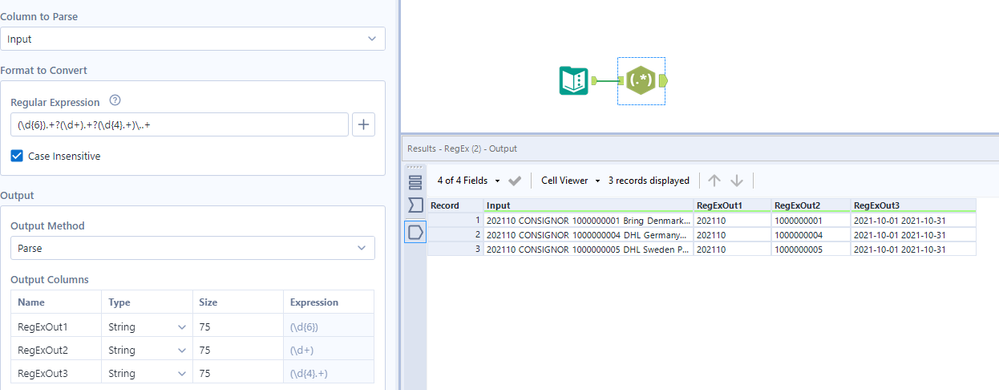Click the (\d+) expression cell
Screen dimensions: 999x390
(x=328, y=350)
